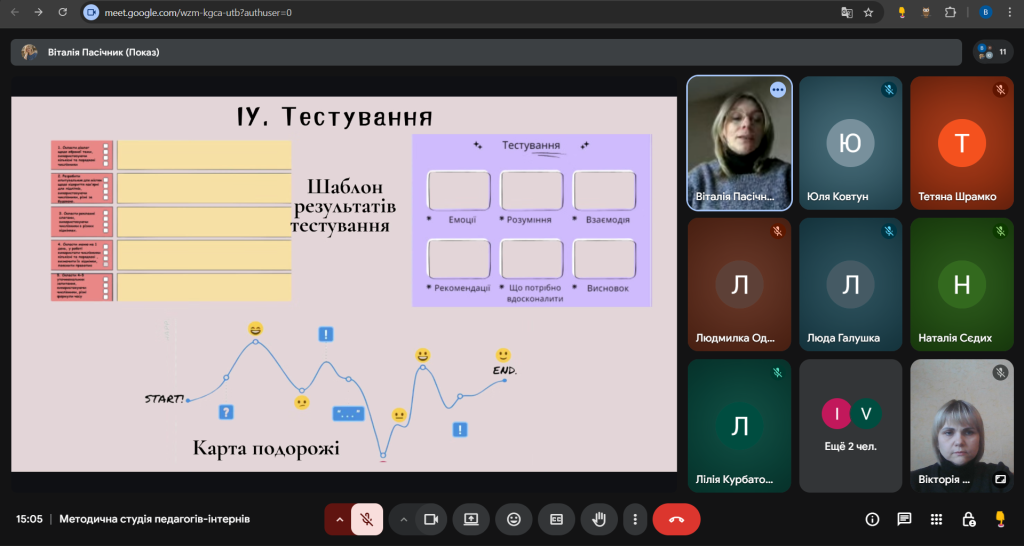Expand video settings arrow beside camera
The height and width of the screenshot is (546, 1024).
pos(404,519)
